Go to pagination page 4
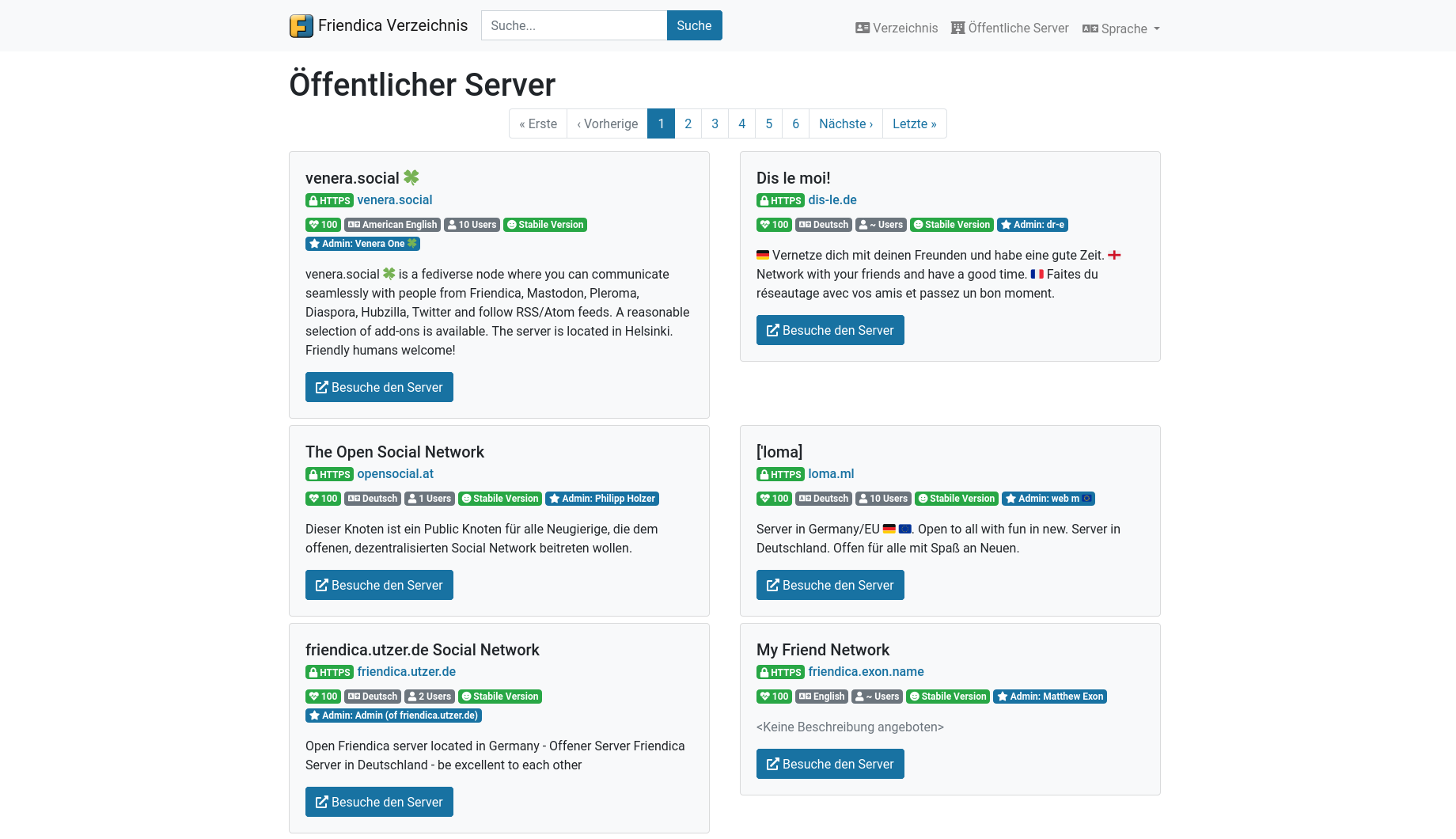This screenshot has width=1456, height=839. click(742, 123)
